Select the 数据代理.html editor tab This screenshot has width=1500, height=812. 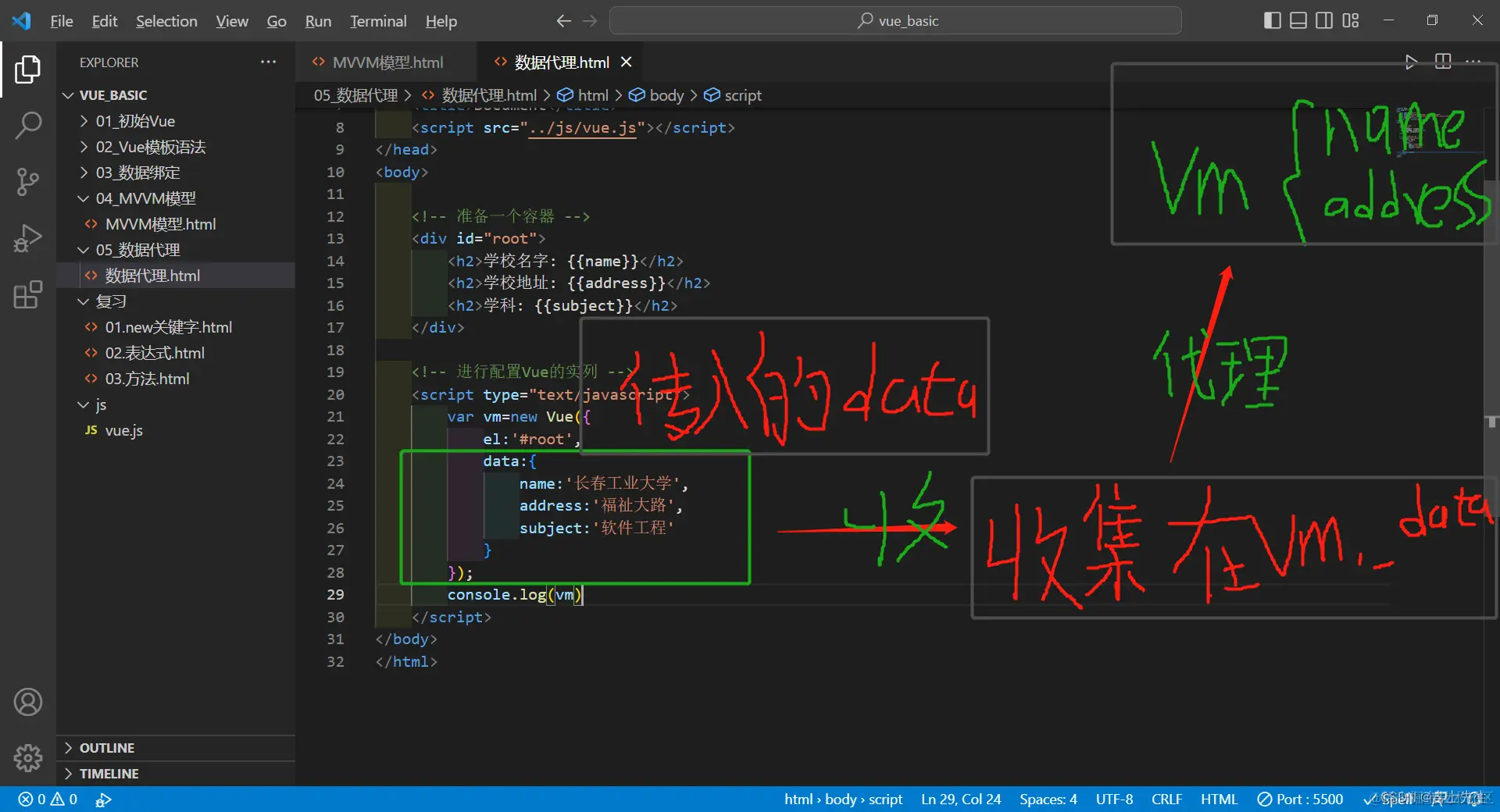(x=562, y=62)
